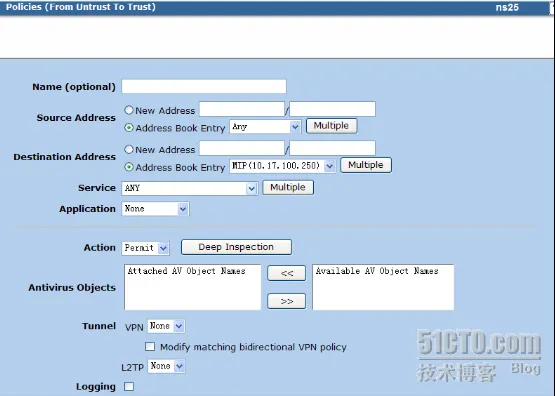
Task: Open the Tunnel VPN dropdown
Action: click(166, 326)
